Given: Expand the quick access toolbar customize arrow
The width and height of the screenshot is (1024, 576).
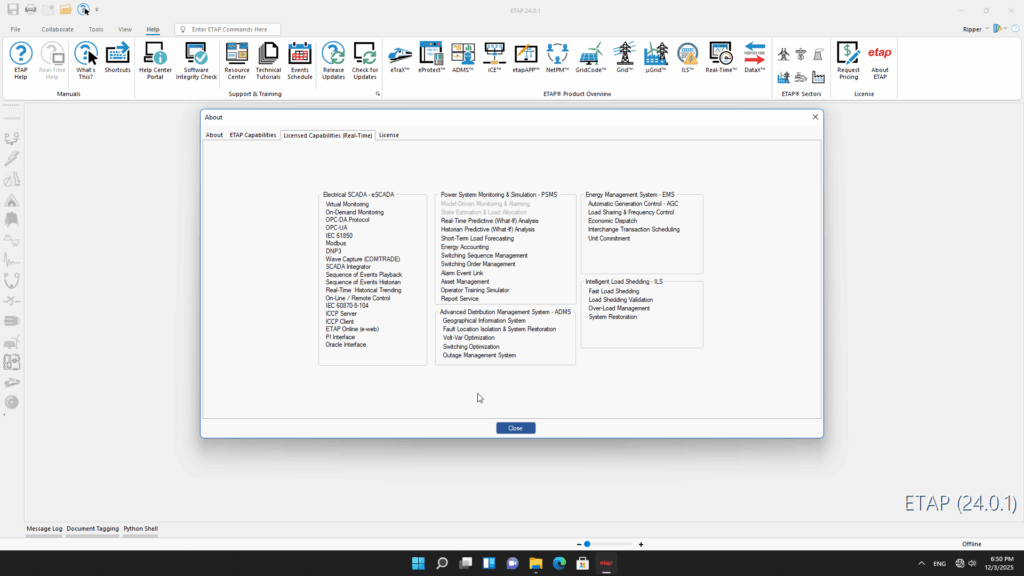Looking at the screenshot, I should click(x=97, y=10).
